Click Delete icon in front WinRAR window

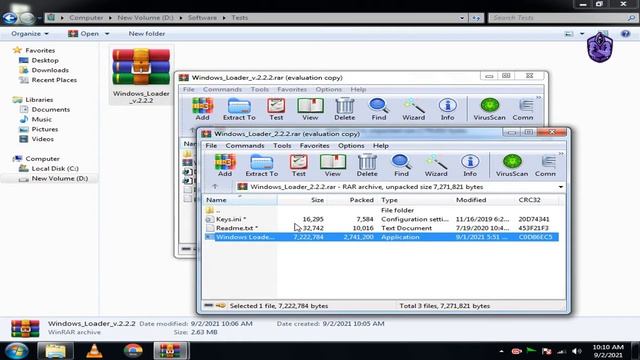(367, 165)
